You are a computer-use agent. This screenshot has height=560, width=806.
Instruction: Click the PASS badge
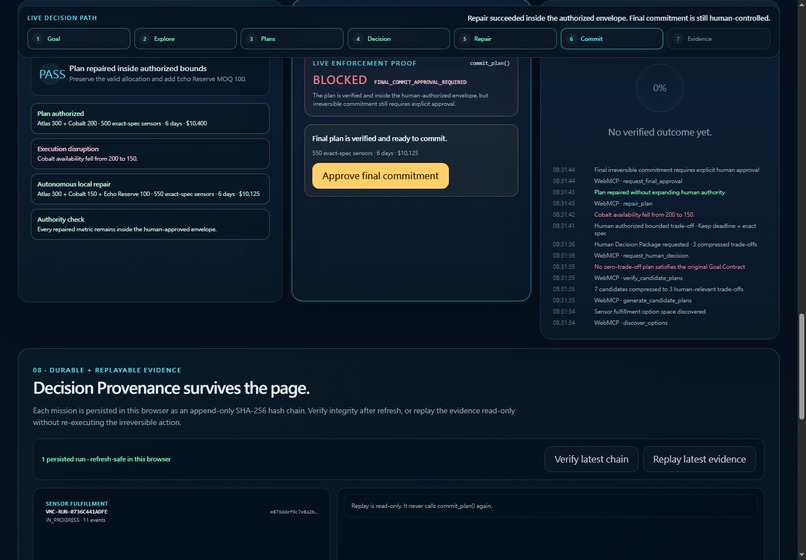[52, 75]
